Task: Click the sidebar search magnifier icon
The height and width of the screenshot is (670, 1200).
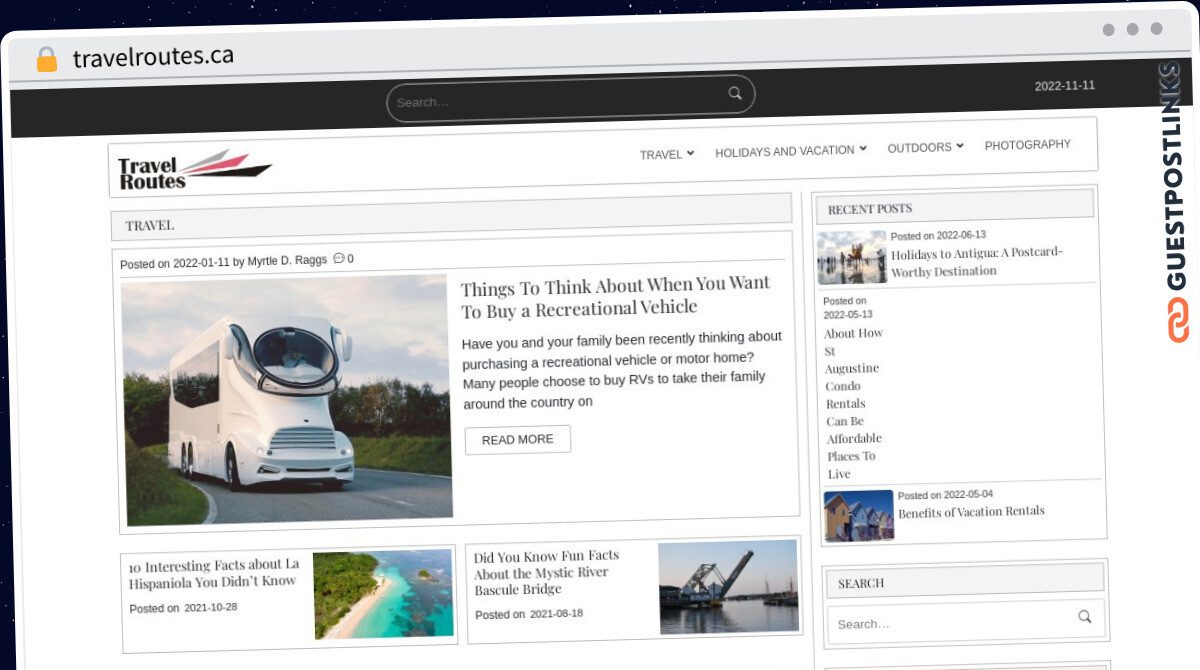Action: click(x=1085, y=617)
